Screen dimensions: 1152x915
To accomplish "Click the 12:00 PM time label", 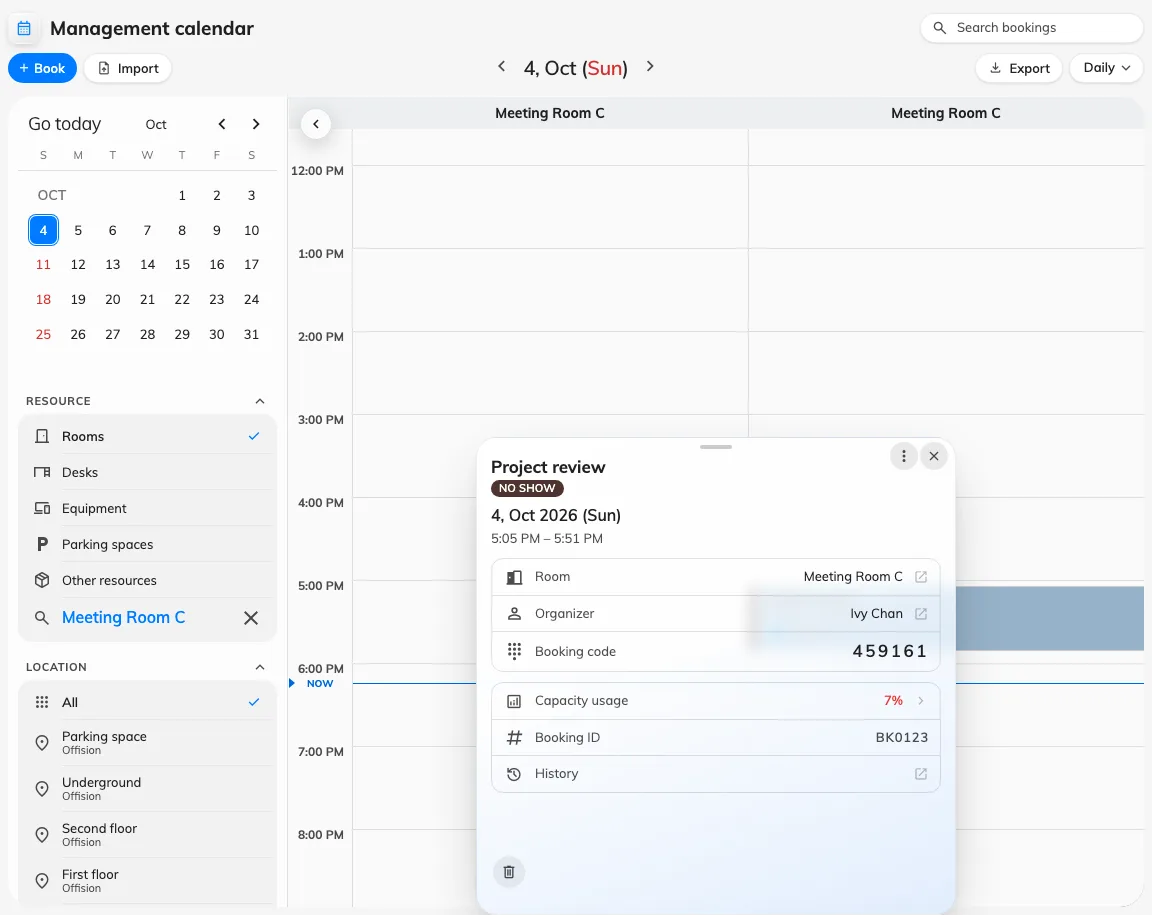I will [317, 171].
